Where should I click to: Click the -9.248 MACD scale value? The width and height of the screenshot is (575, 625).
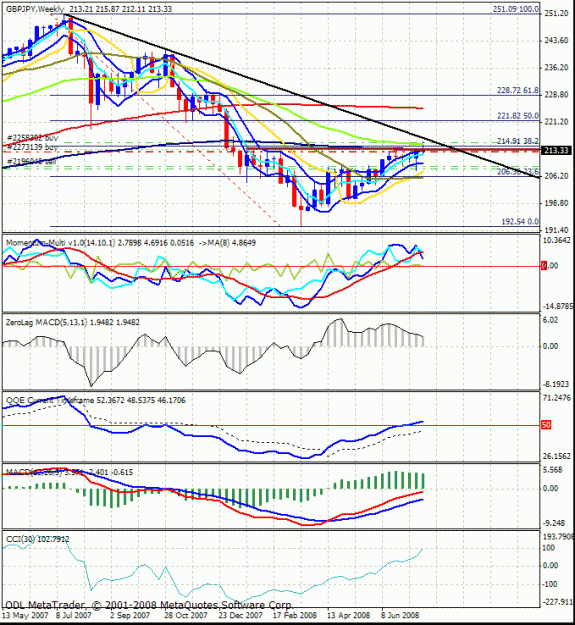pos(554,523)
